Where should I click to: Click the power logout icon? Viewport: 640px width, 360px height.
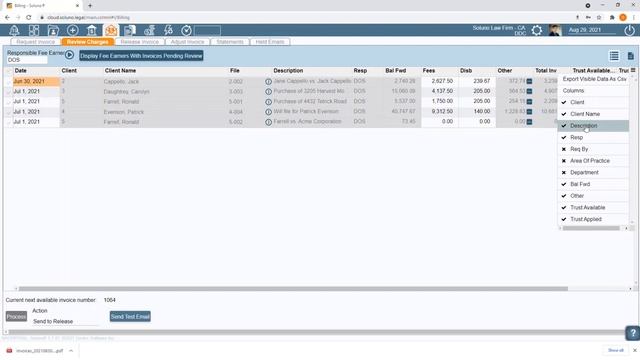[629, 30]
